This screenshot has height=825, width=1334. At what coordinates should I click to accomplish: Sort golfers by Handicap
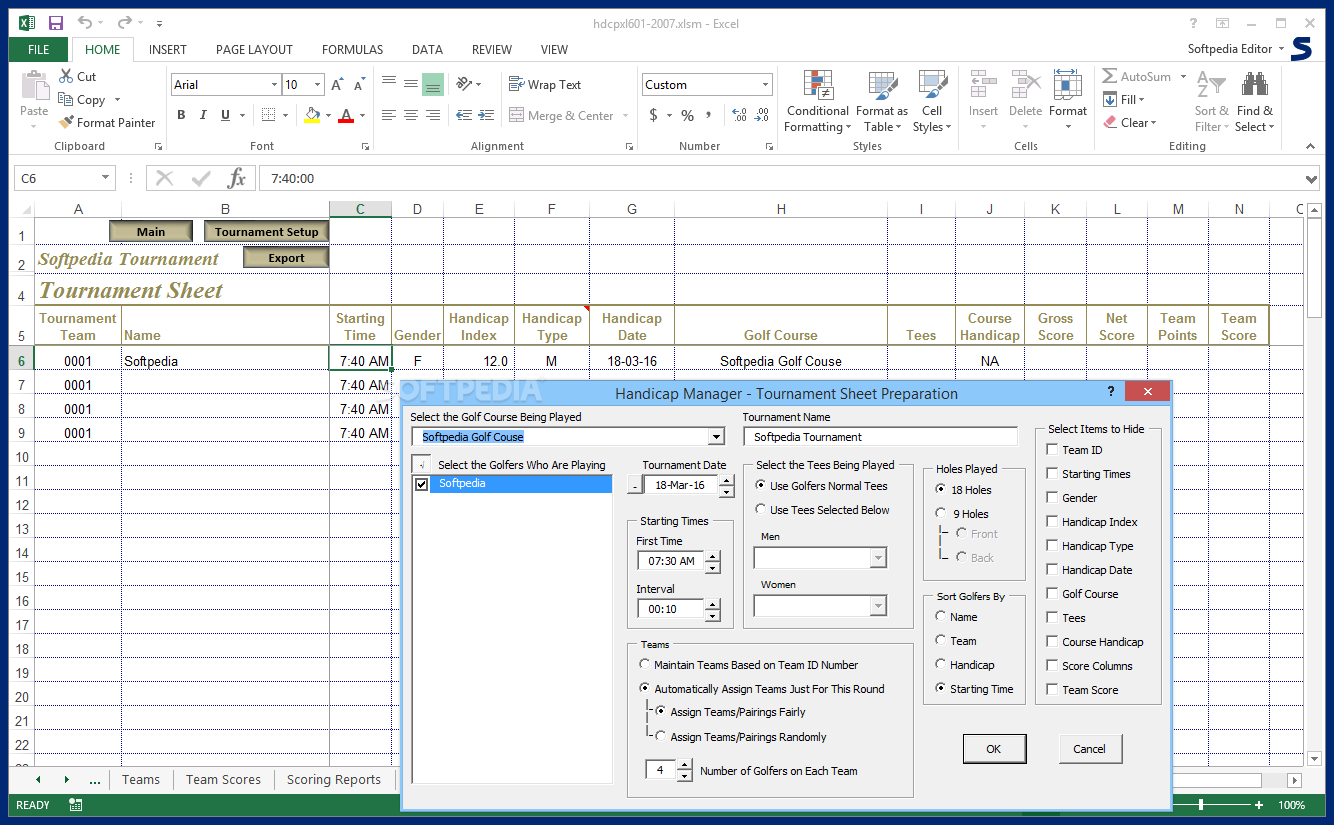click(x=941, y=665)
